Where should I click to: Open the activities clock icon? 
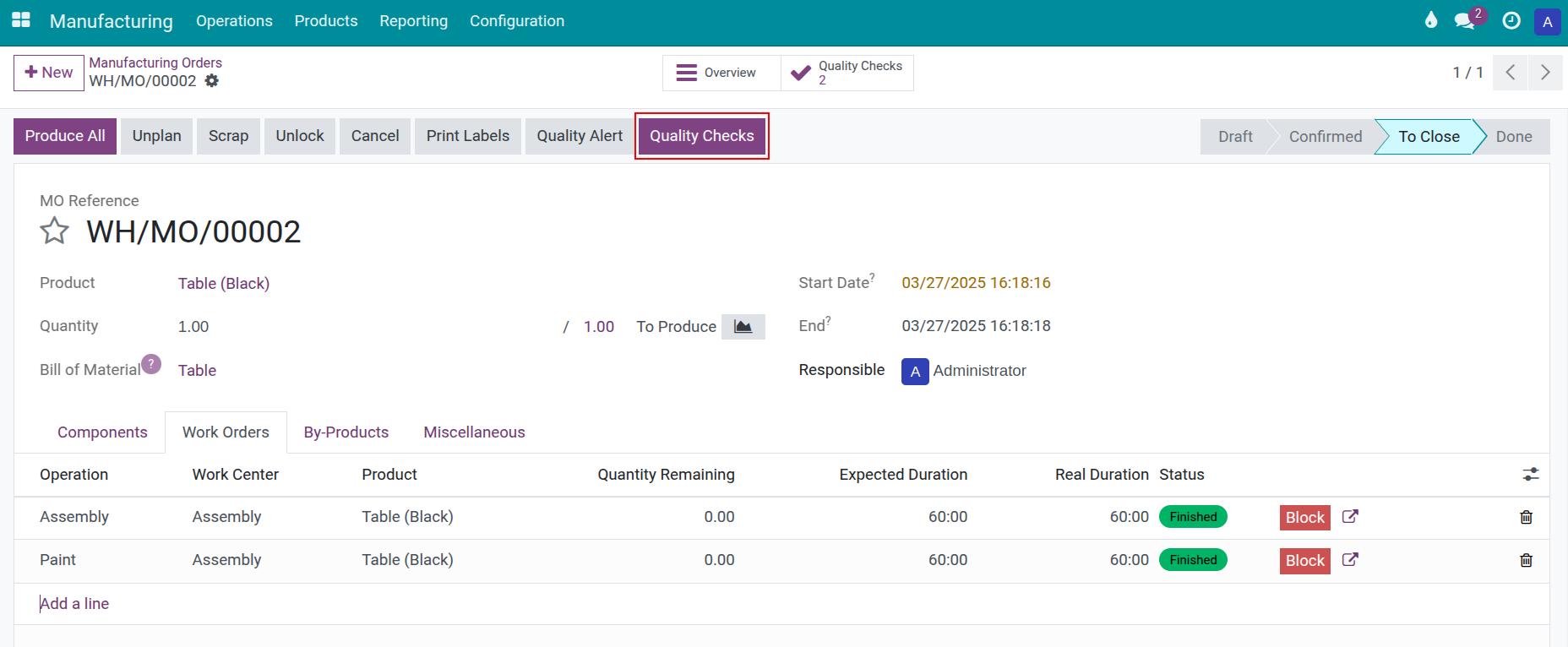tap(1511, 21)
